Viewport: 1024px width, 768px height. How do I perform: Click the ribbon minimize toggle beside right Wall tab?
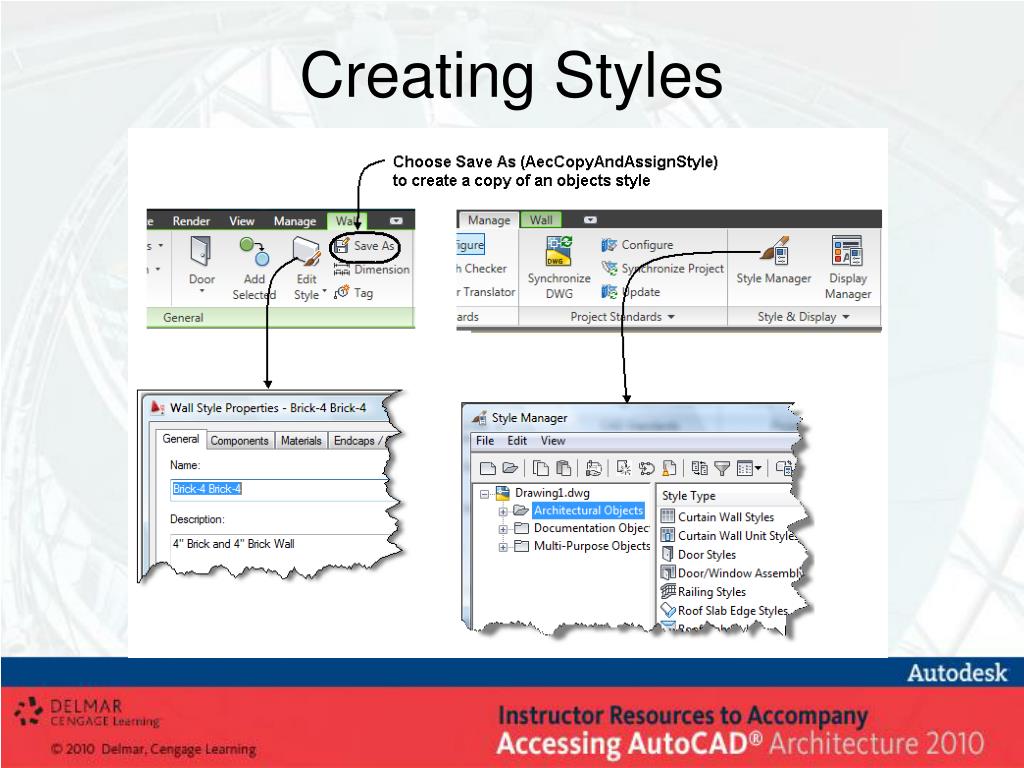590,220
